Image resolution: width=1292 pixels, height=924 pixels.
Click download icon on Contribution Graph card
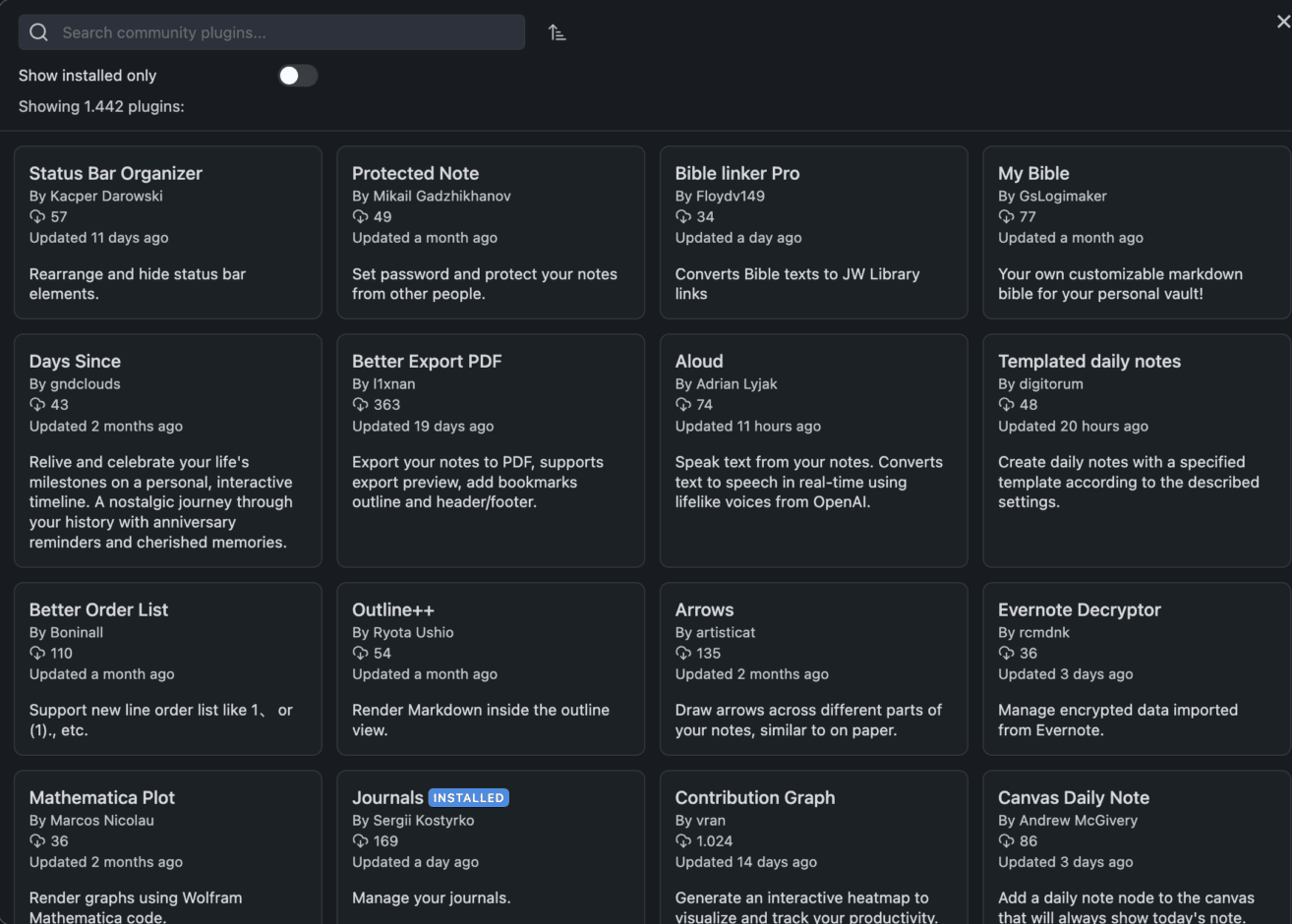click(683, 840)
